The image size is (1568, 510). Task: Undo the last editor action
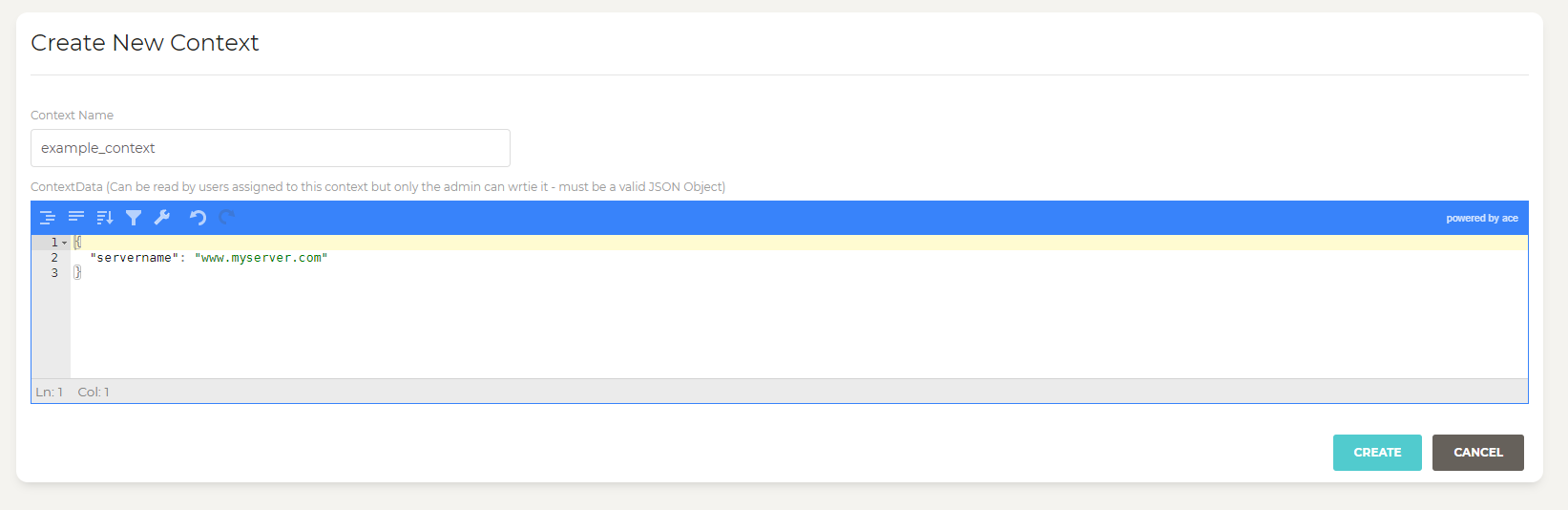(198, 218)
